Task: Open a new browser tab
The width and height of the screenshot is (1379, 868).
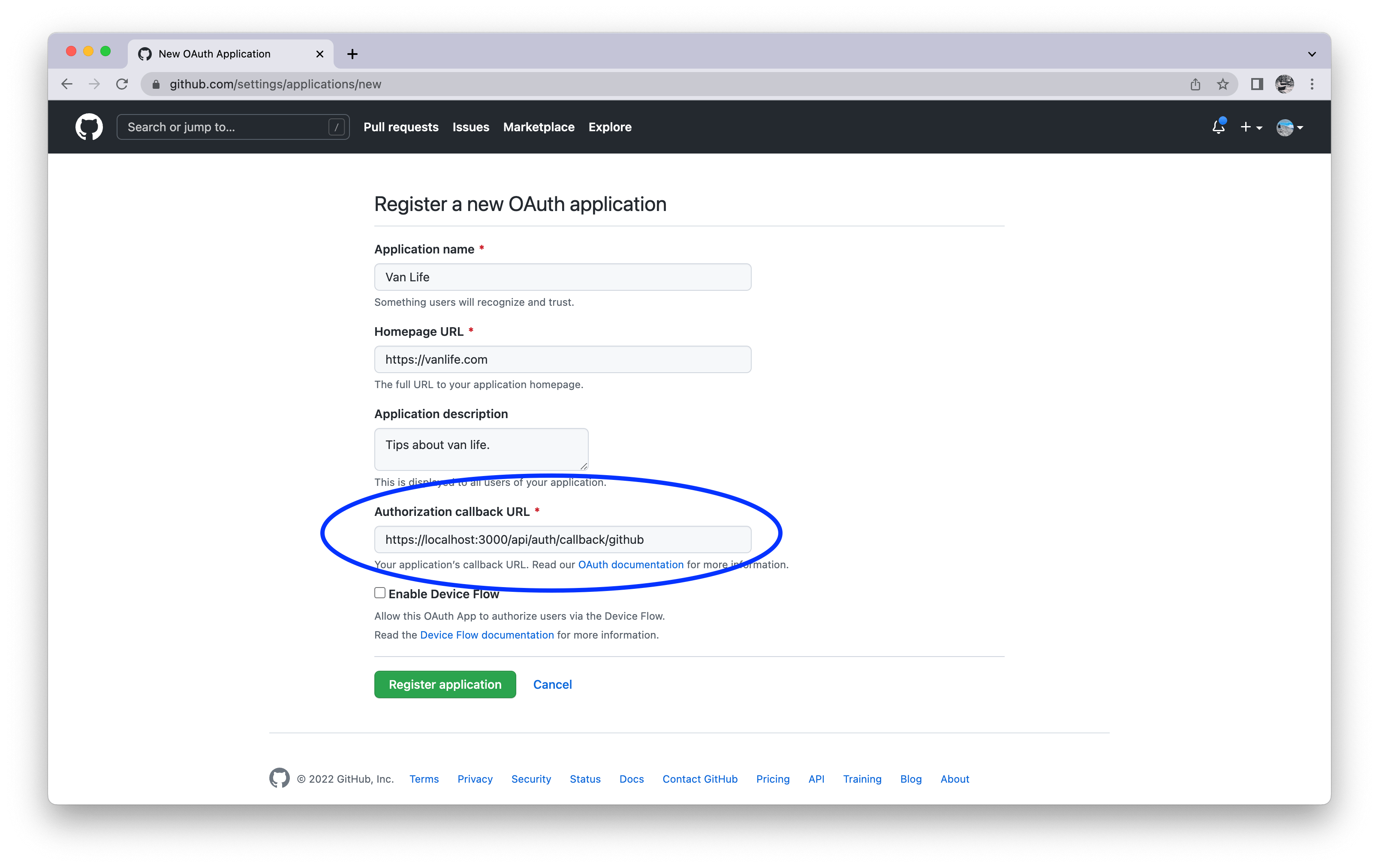Action: click(x=352, y=54)
